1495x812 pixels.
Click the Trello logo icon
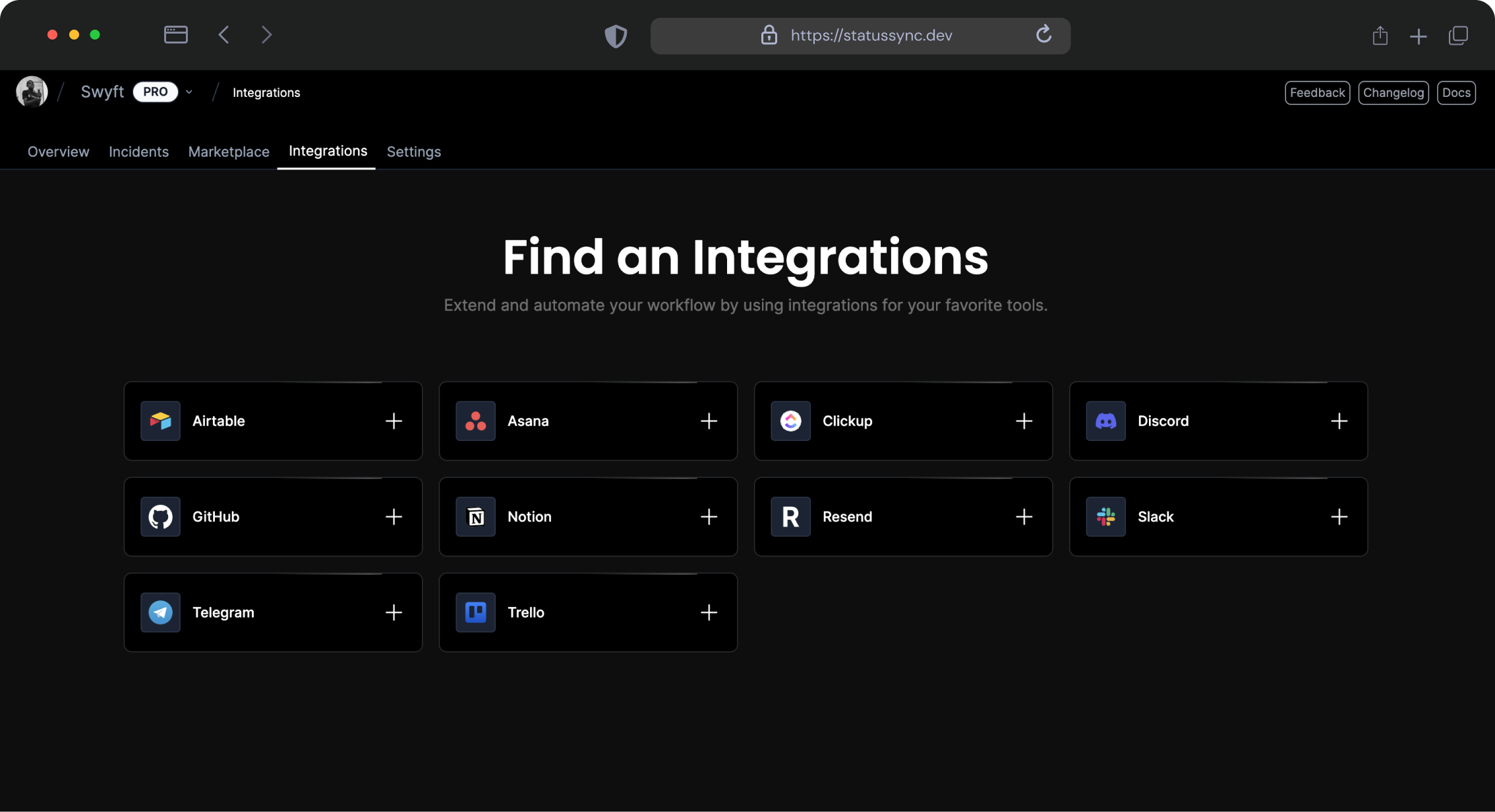pos(475,612)
